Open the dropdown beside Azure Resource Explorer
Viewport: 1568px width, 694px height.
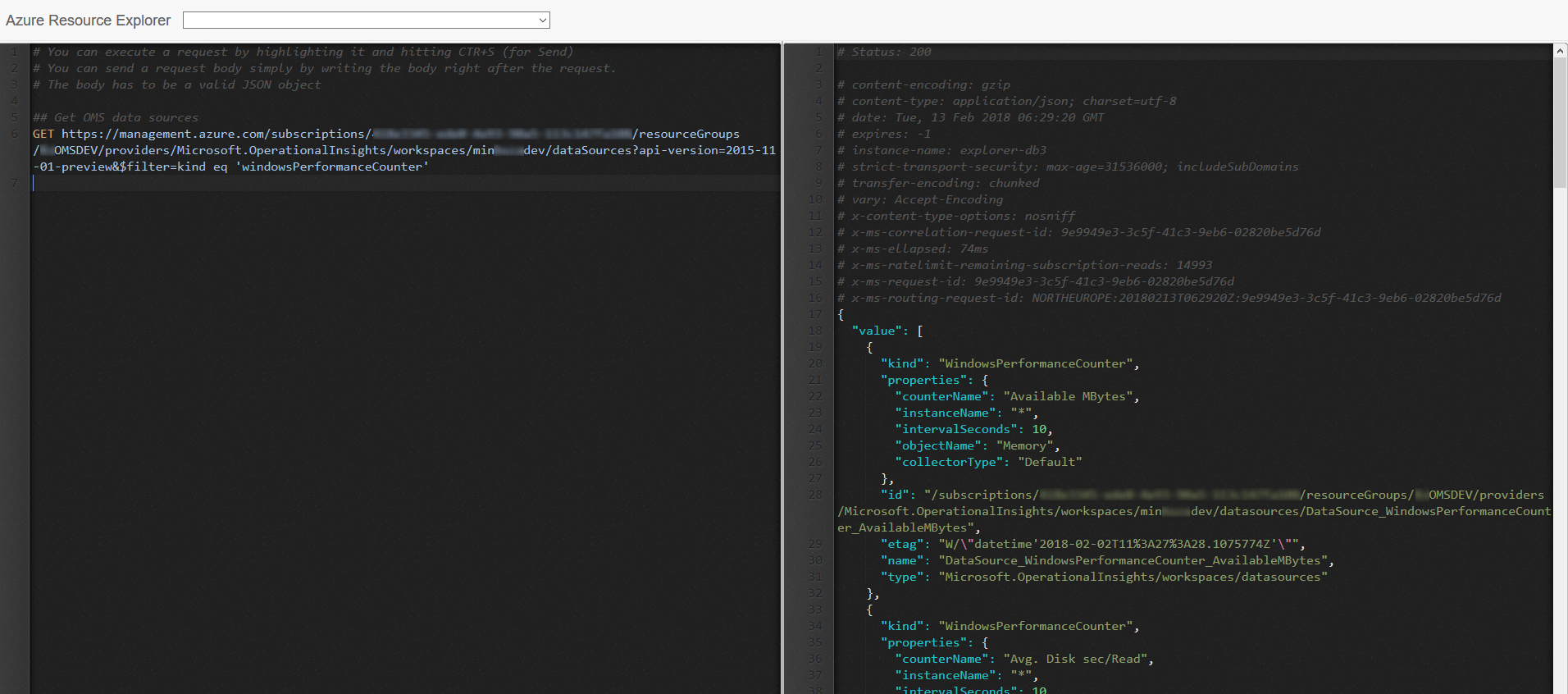click(x=366, y=21)
